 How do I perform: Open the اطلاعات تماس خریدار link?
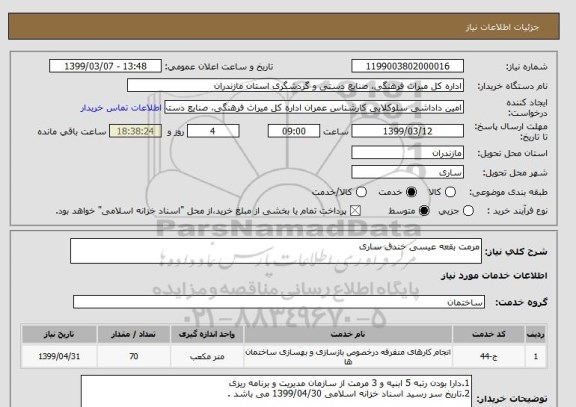point(120,108)
